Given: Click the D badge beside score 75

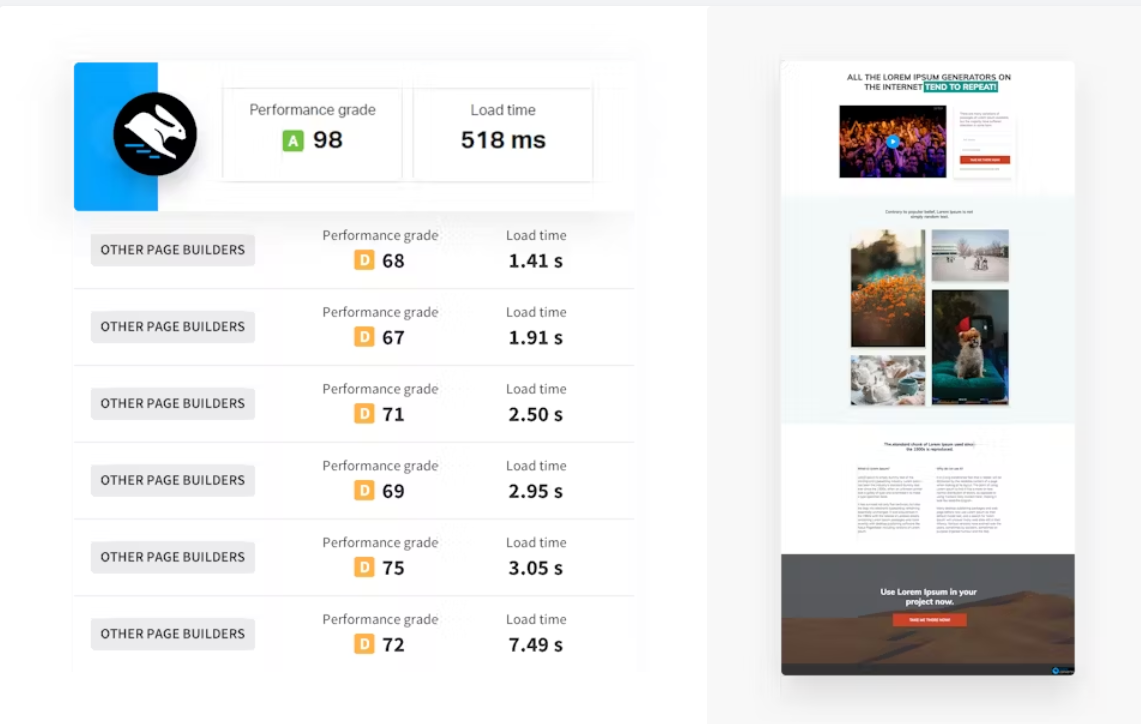Looking at the screenshot, I should 364,568.
